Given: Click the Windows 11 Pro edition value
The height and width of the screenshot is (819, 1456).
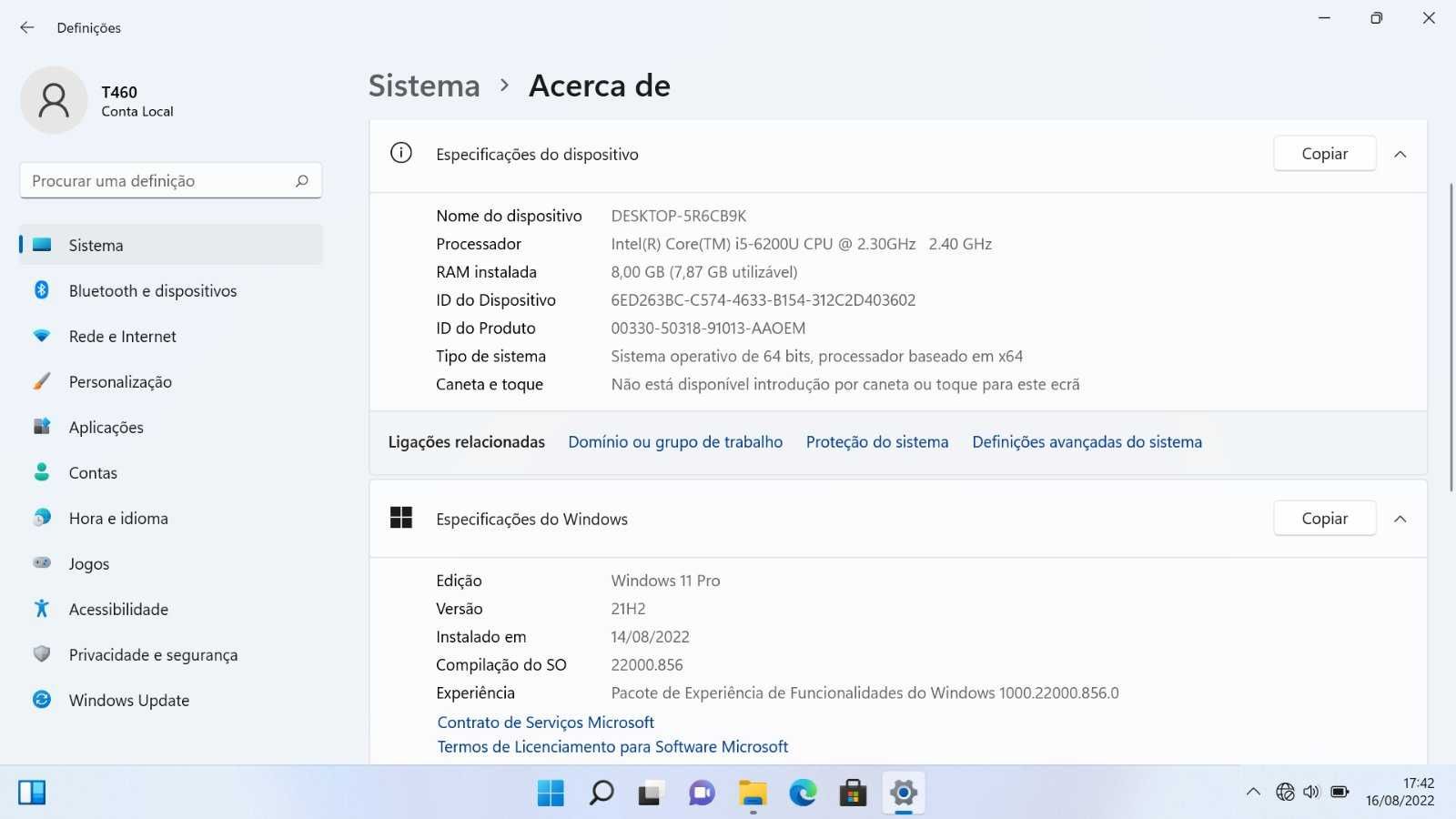Looking at the screenshot, I should click(x=665, y=581).
